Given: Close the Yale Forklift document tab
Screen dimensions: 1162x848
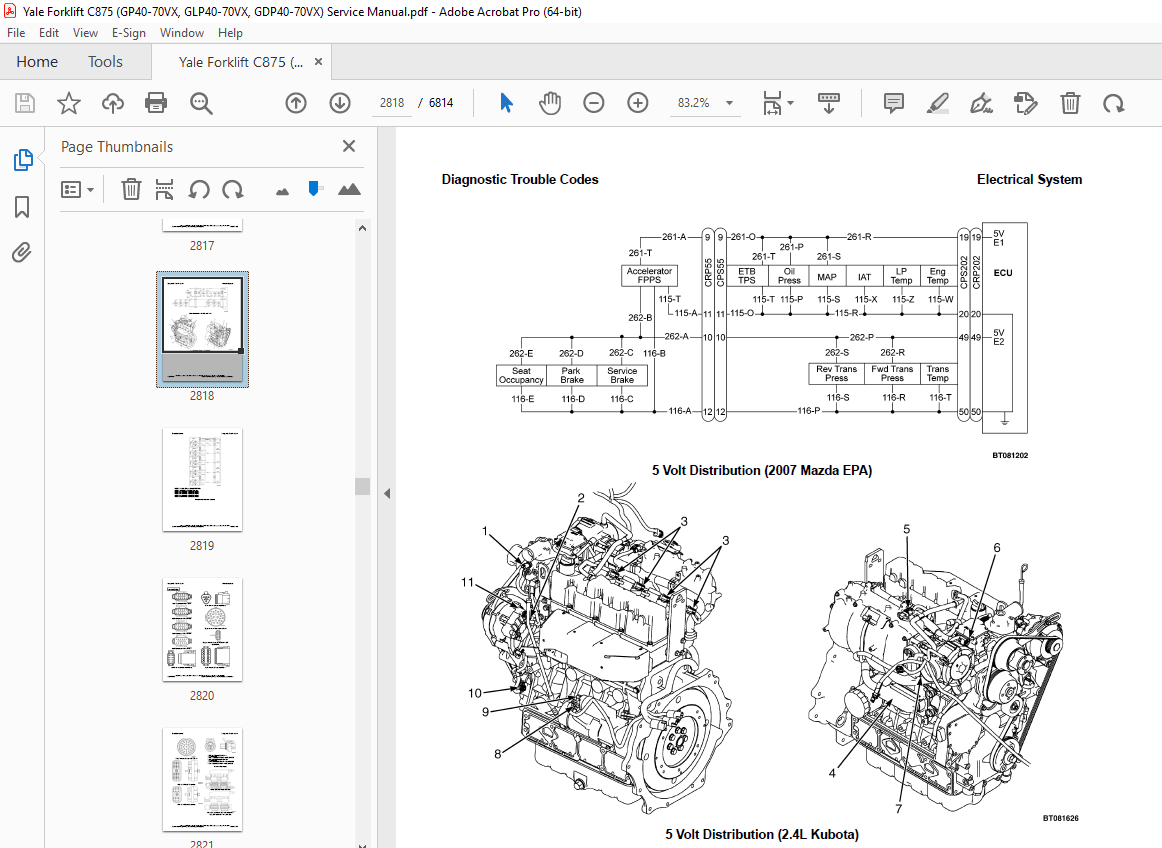Looking at the screenshot, I should tap(319, 62).
